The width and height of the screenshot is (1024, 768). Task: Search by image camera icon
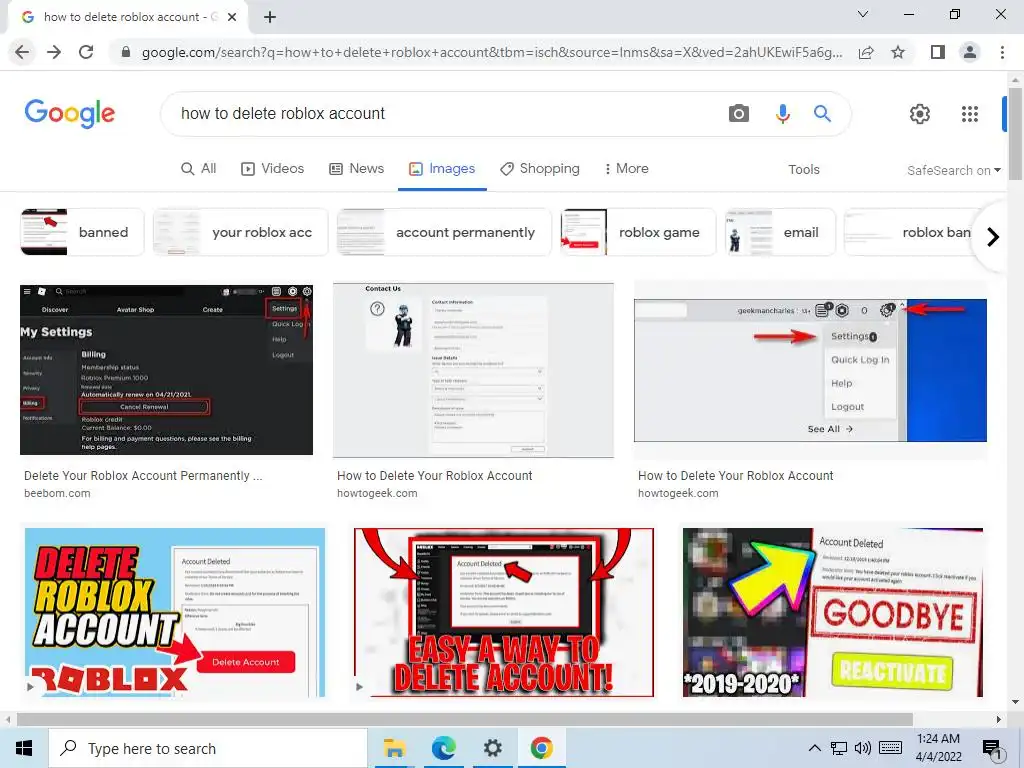pos(739,114)
